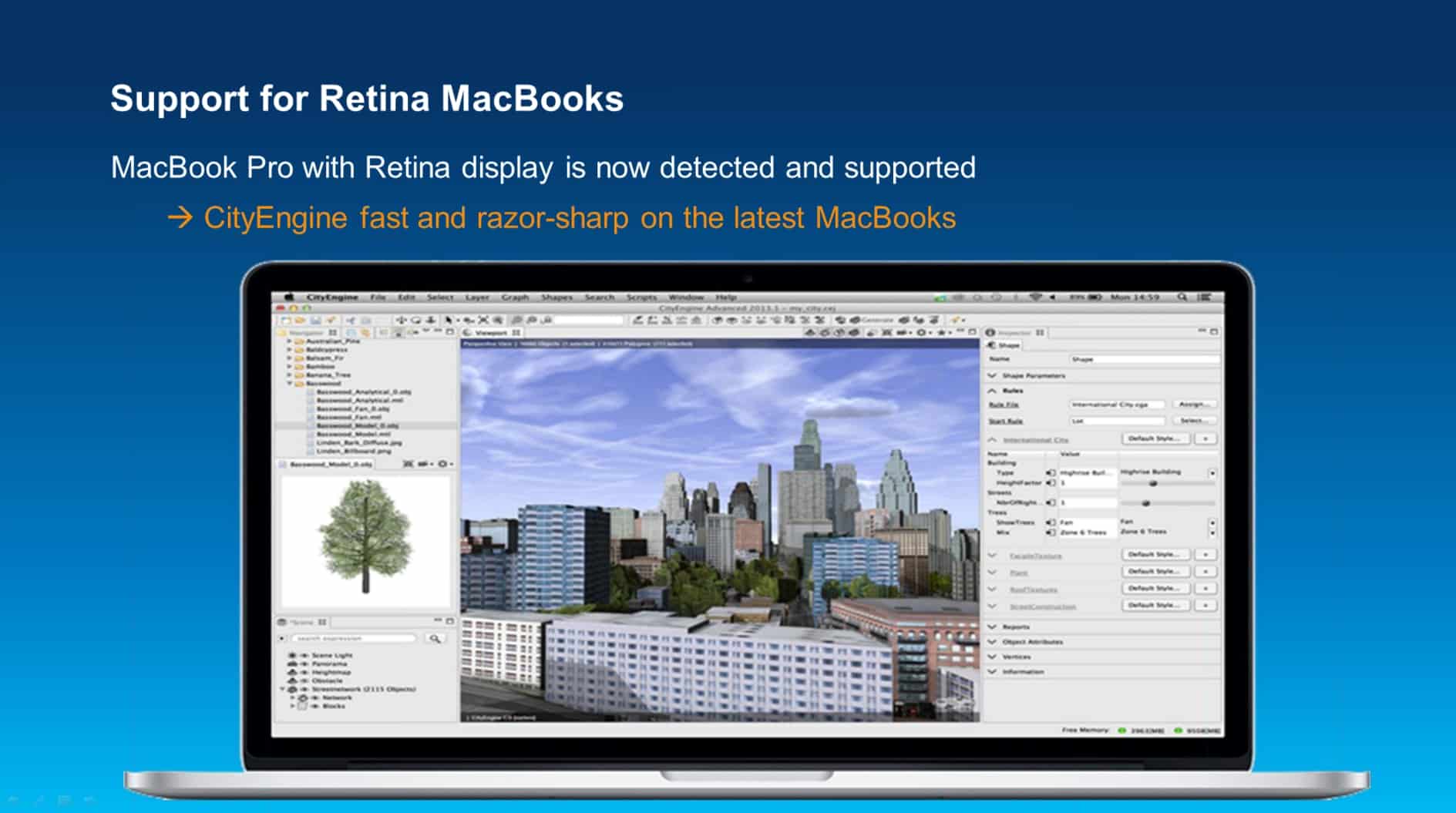Click the search magnifier in Scene panel
The image size is (1456, 813).
tap(435, 638)
